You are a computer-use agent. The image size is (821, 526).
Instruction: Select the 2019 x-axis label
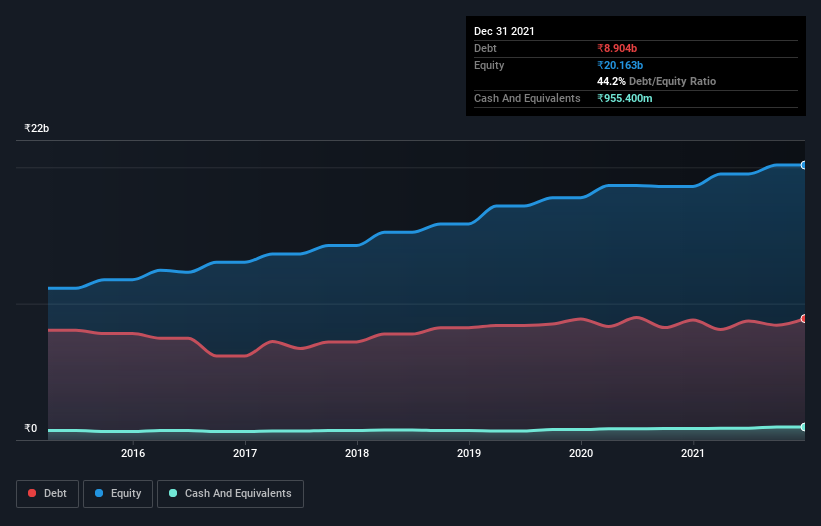469,453
